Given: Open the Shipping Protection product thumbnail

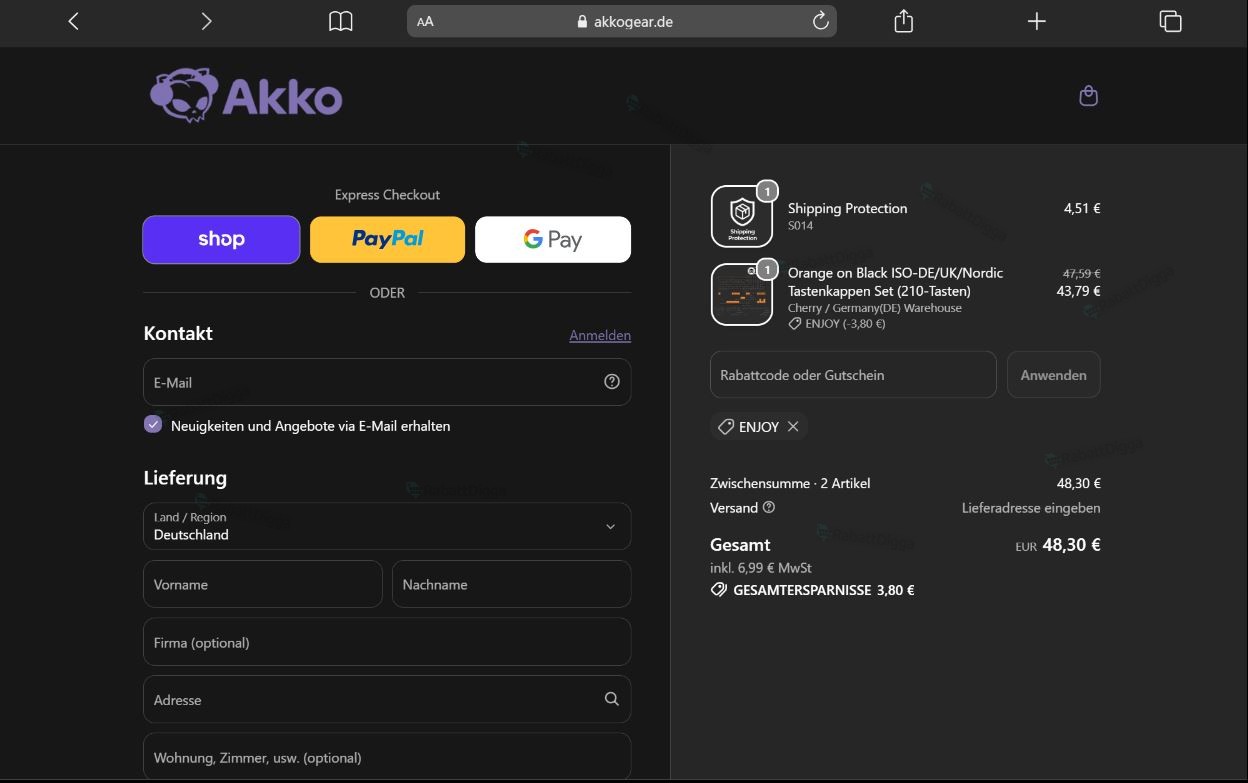Looking at the screenshot, I should click(x=742, y=216).
